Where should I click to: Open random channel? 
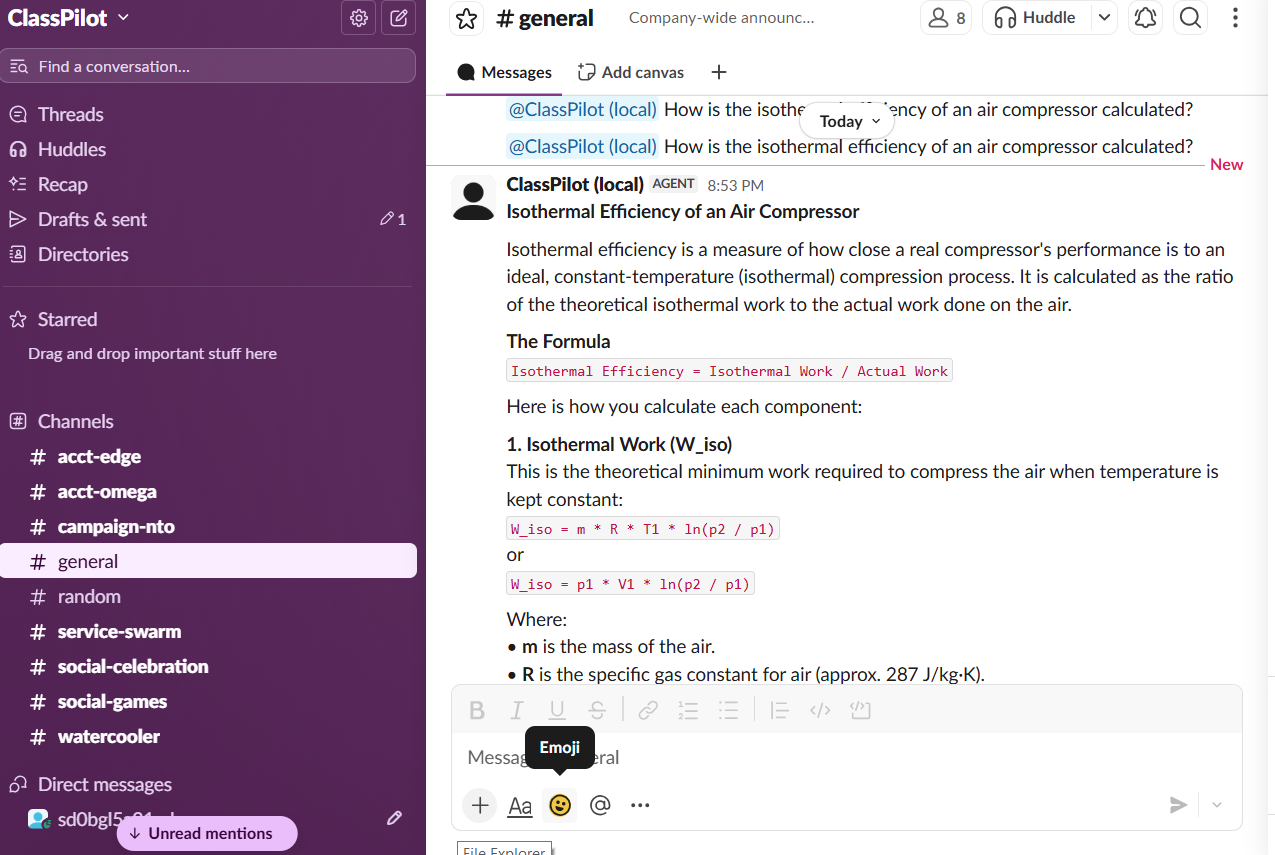point(208,596)
